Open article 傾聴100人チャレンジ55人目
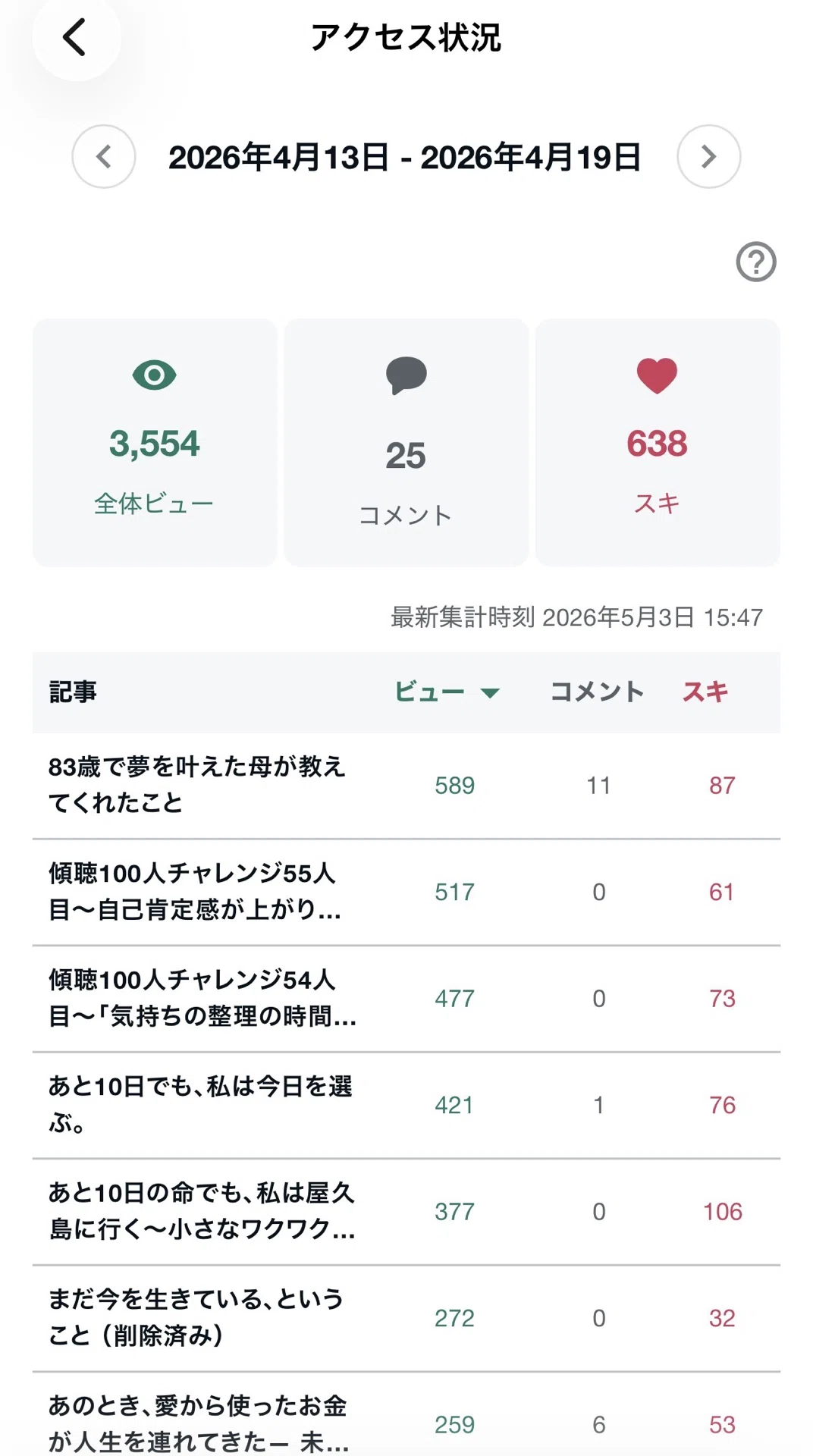The width and height of the screenshot is (813, 1456). [406, 893]
